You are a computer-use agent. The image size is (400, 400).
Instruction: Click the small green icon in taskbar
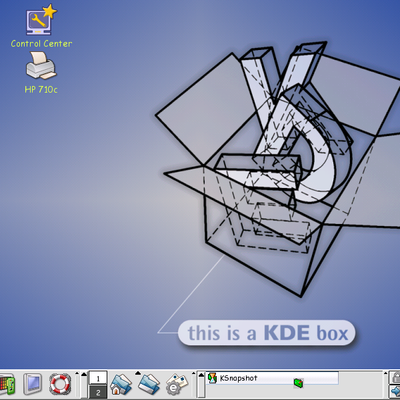[x=299, y=383]
